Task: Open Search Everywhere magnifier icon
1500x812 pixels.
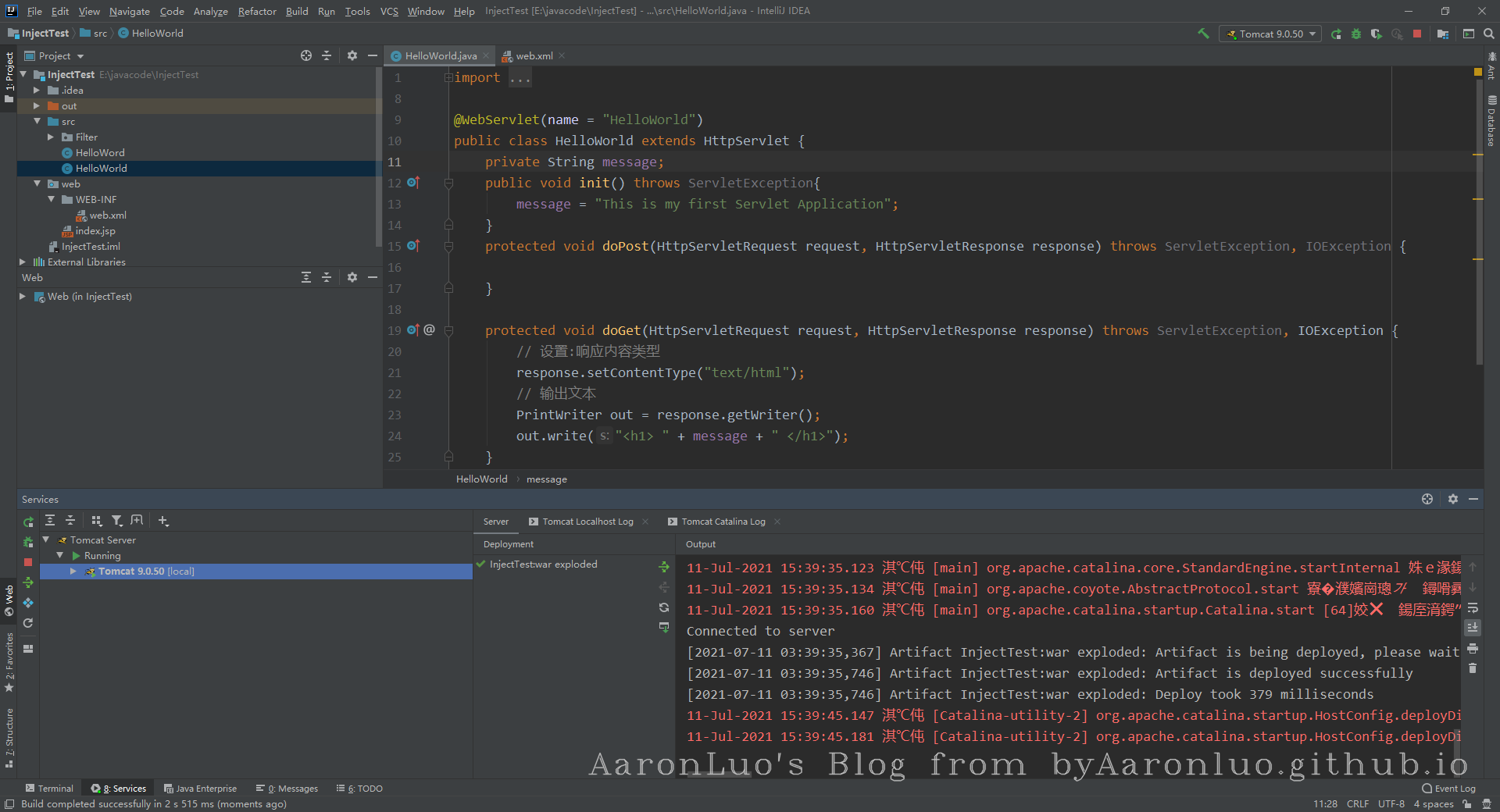Action: point(1489,34)
